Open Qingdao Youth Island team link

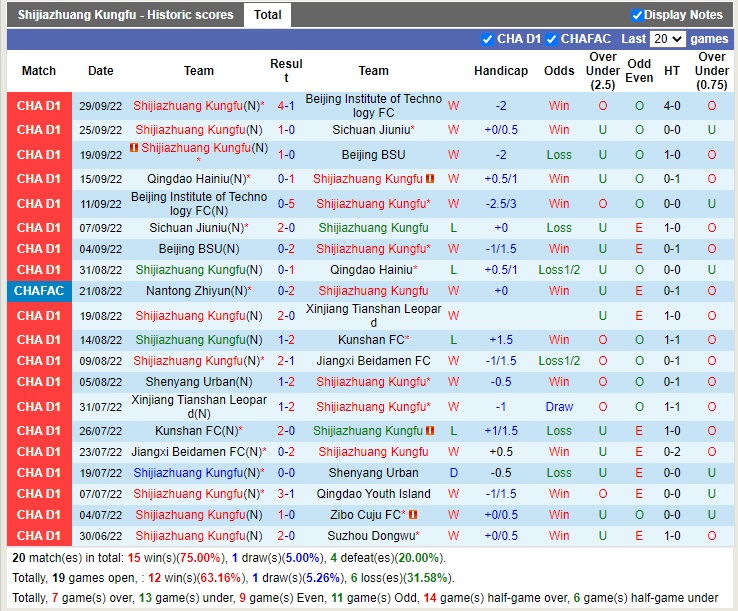(373, 494)
